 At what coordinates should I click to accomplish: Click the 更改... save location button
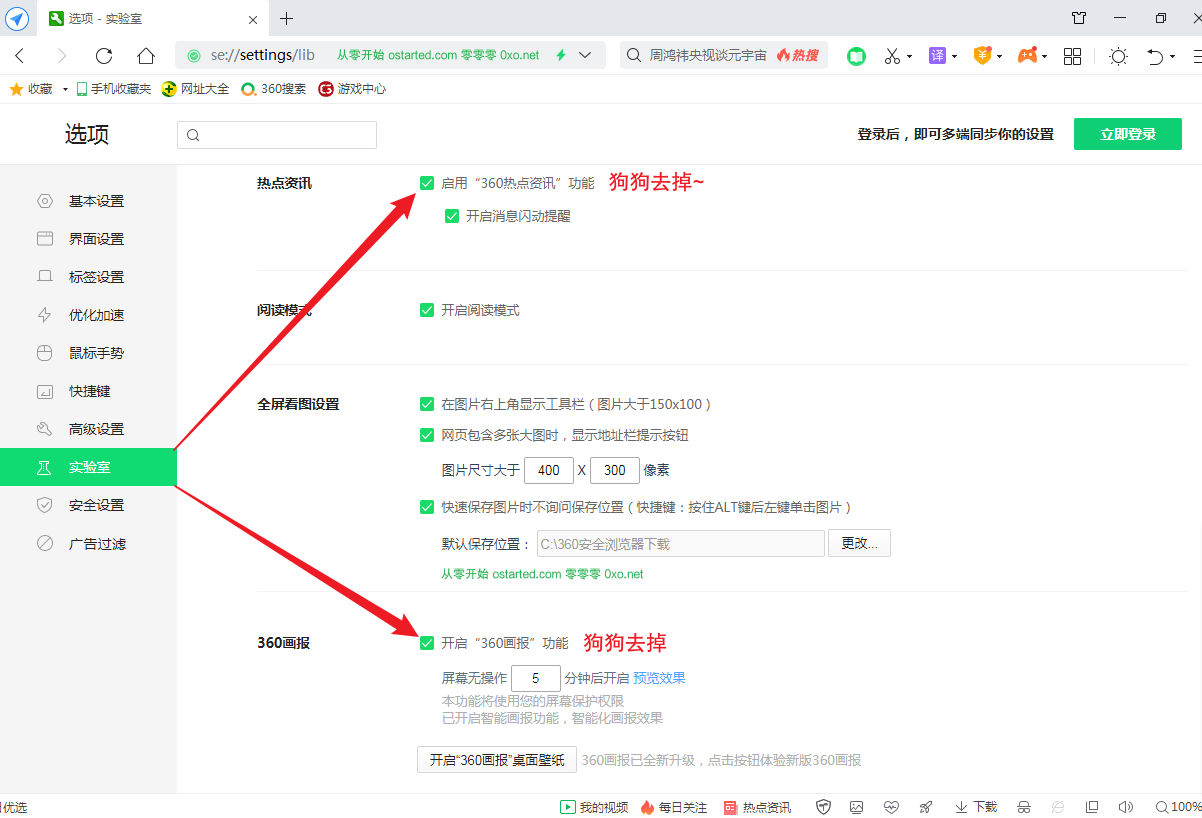coord(859,543)
